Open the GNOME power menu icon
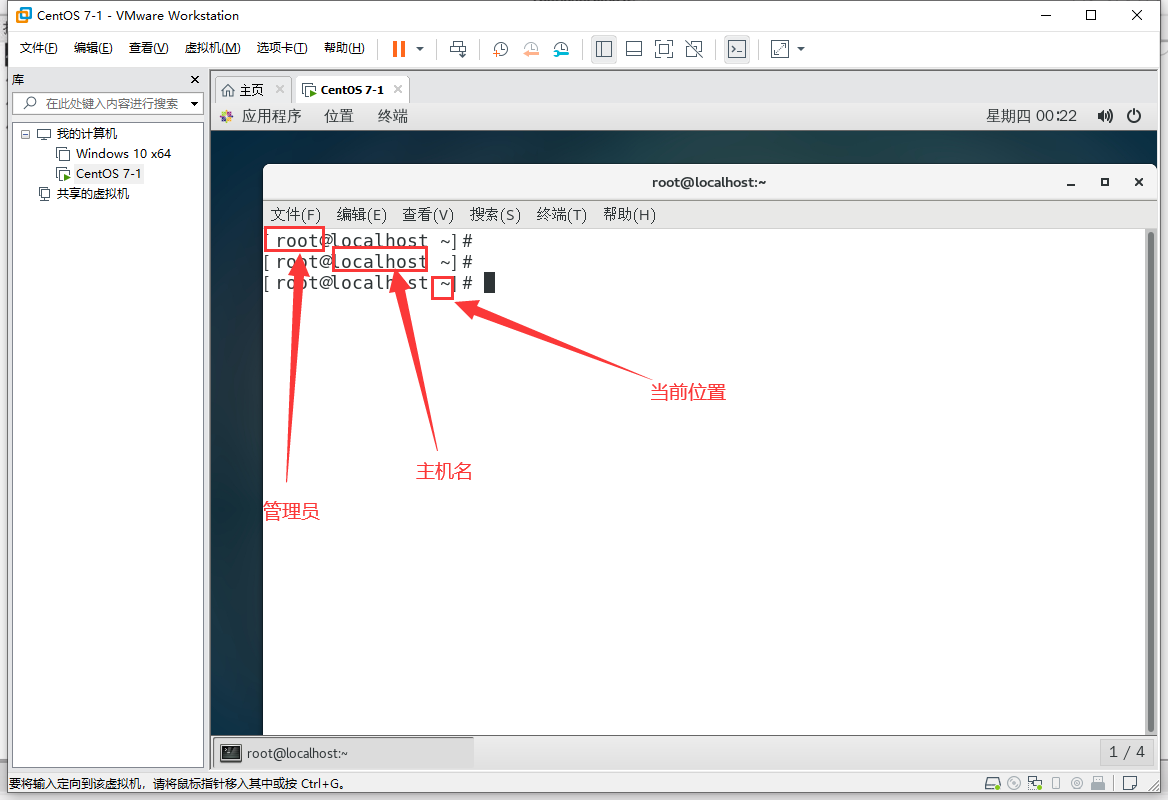The height and width of the screenshot is (800, 1168). 1134,116
